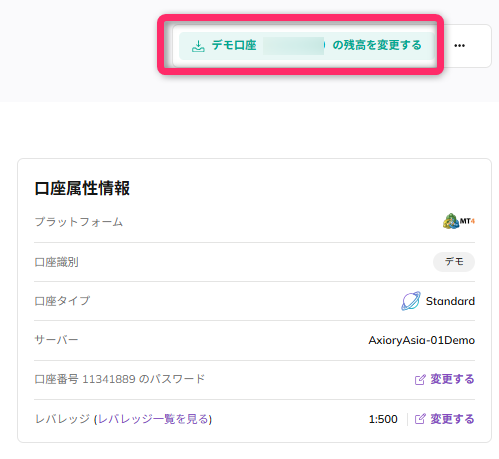This screenshot has height=459, width=499.
Task: Open the レバレッジ一覧を見る link
Action: tap(153, 419)
